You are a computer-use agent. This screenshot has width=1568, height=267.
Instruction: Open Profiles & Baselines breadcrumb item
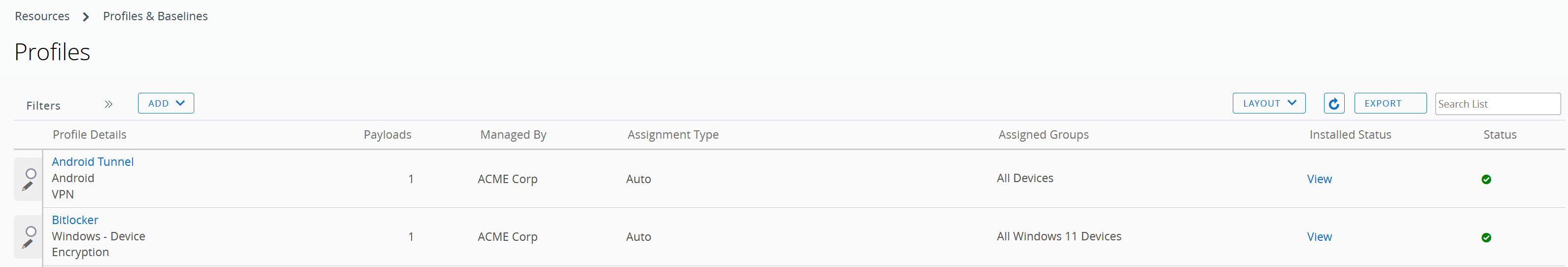tap(155, 16)
